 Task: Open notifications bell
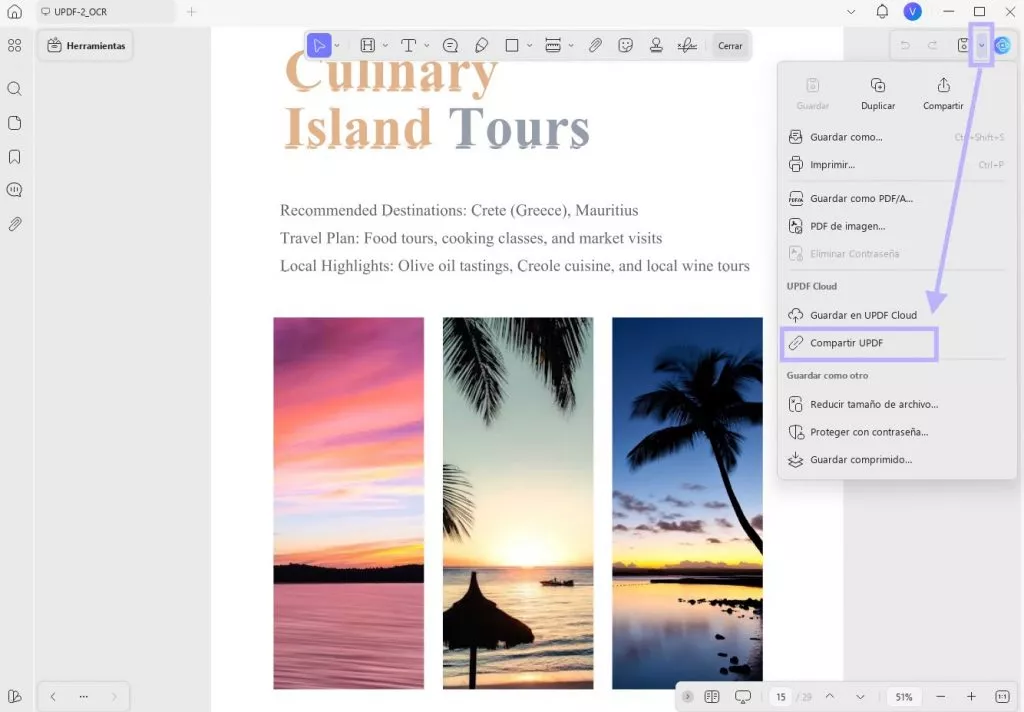[x=882, y=11]
